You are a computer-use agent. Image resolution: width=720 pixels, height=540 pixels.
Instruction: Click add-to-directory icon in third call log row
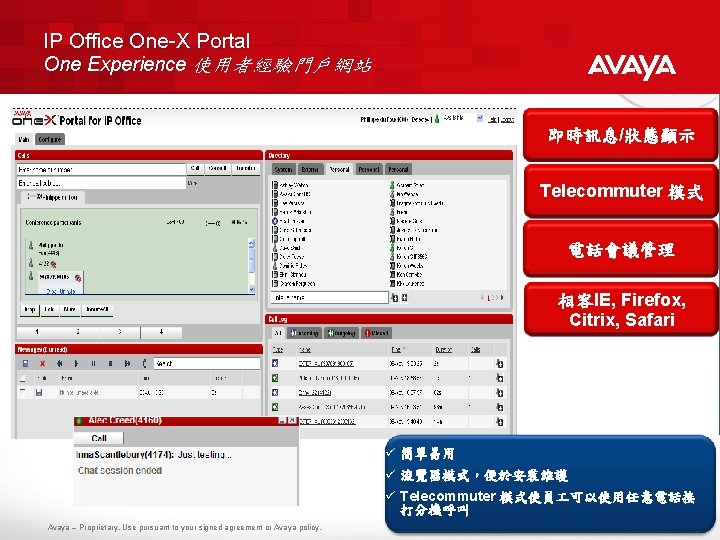500,393
